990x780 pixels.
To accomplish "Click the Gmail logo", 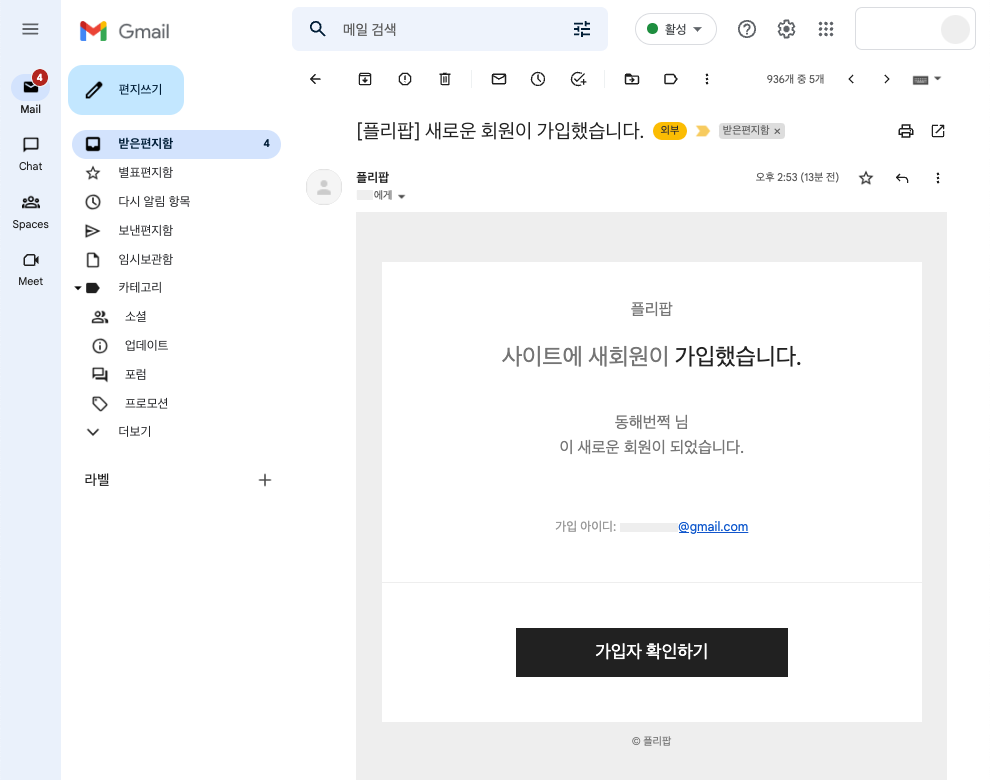I will point(125,31).
